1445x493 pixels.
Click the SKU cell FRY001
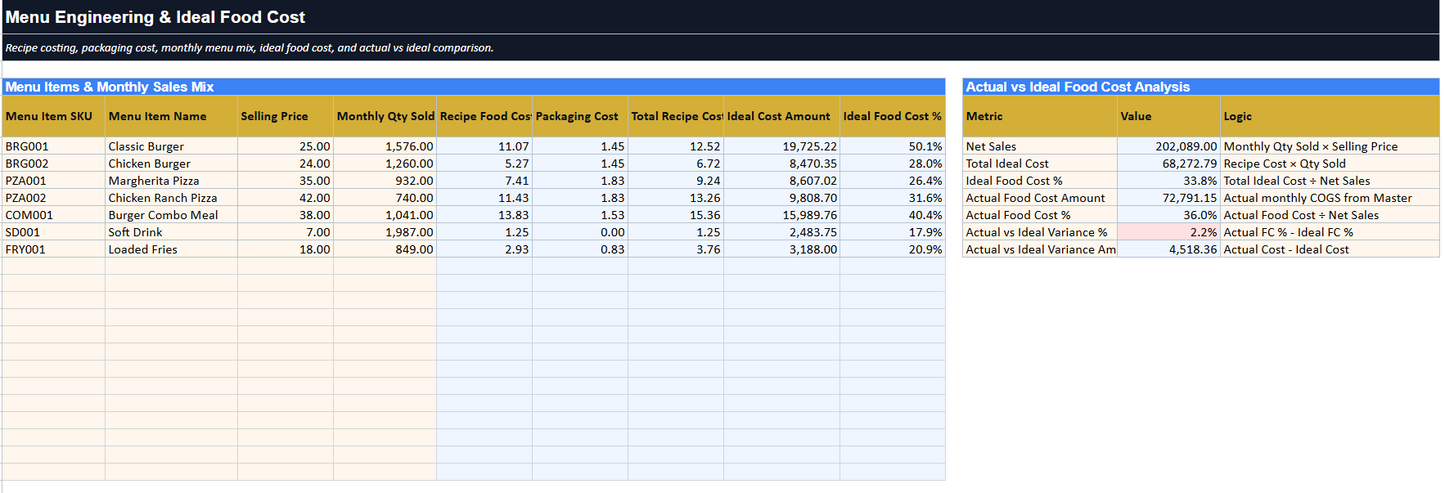coord(54,248)
